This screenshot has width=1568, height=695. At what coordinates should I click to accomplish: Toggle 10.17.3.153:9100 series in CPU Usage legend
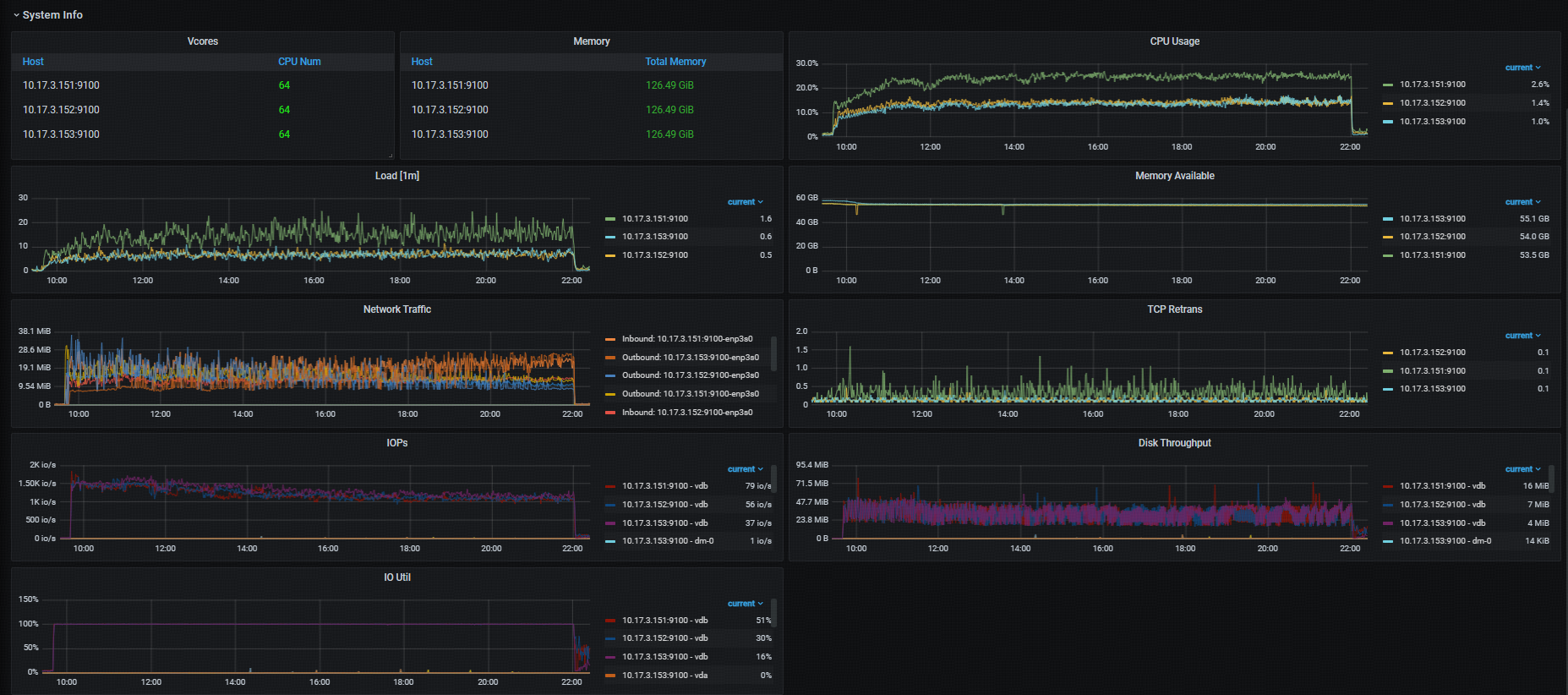1433,122
